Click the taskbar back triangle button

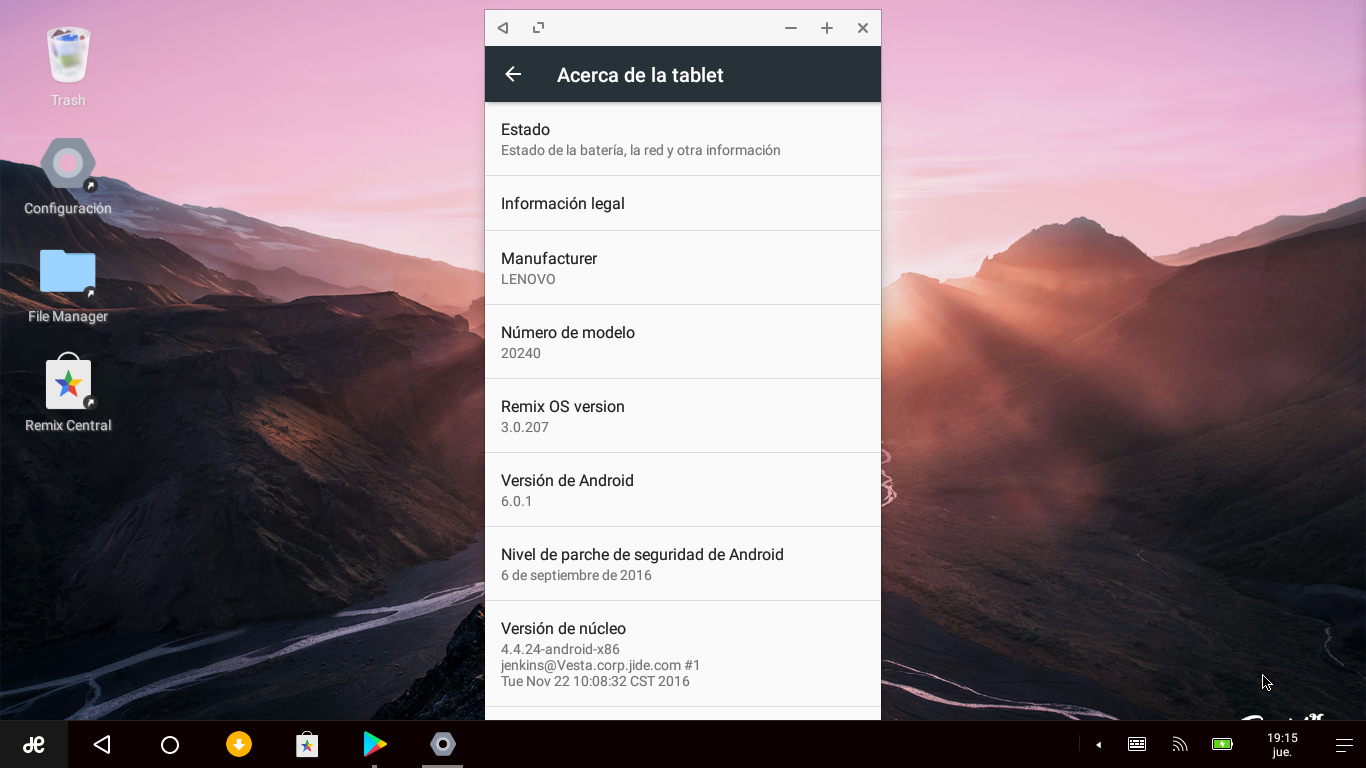pos(102,744)
